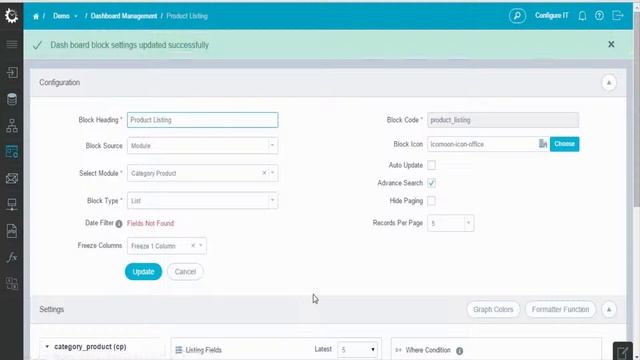Open the help question mark icon
The height and width of the screenshot is (360, 640).
599,16
